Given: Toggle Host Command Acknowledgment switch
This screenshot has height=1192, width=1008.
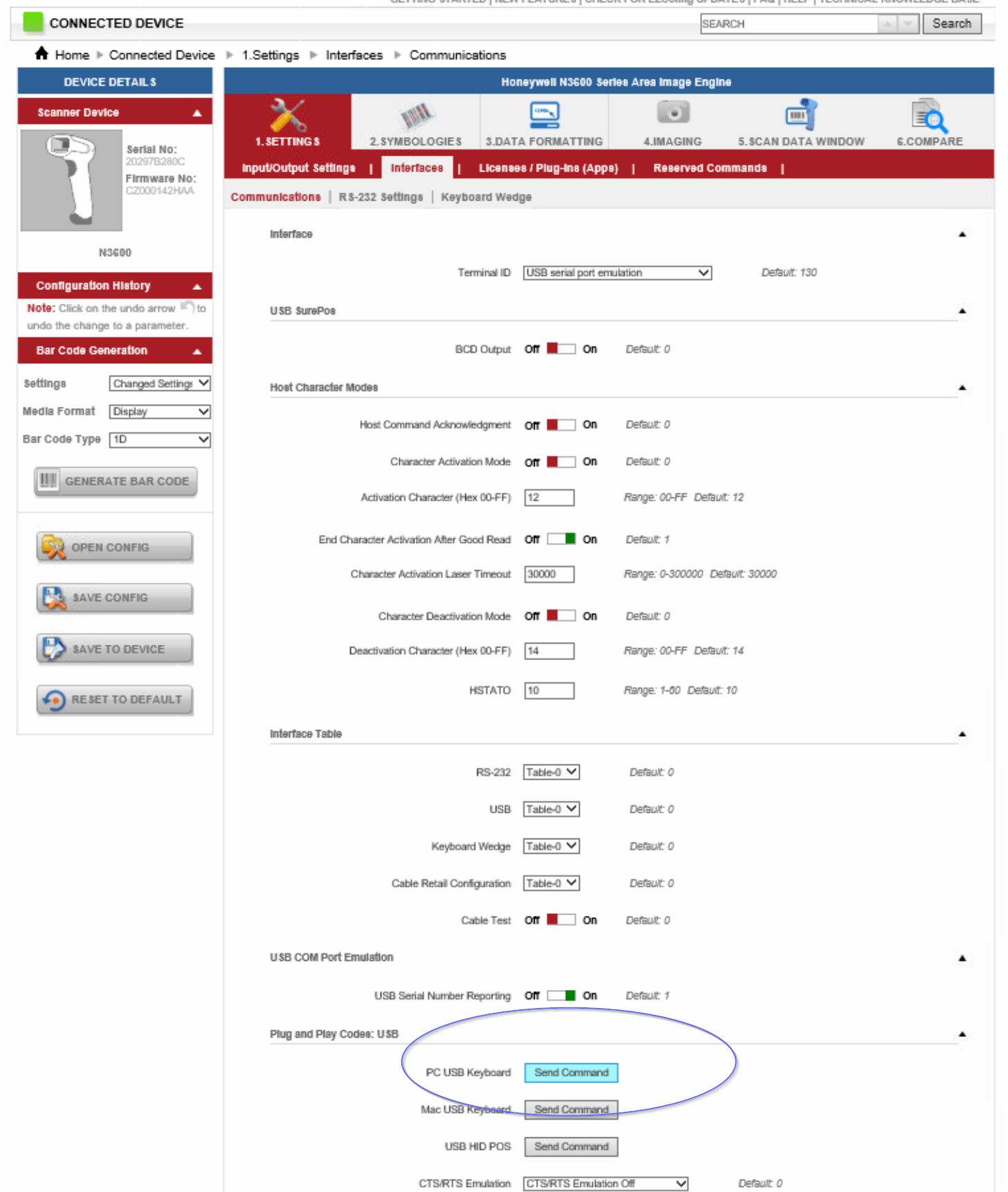Looking at the screenshot, I should (560, 425).
